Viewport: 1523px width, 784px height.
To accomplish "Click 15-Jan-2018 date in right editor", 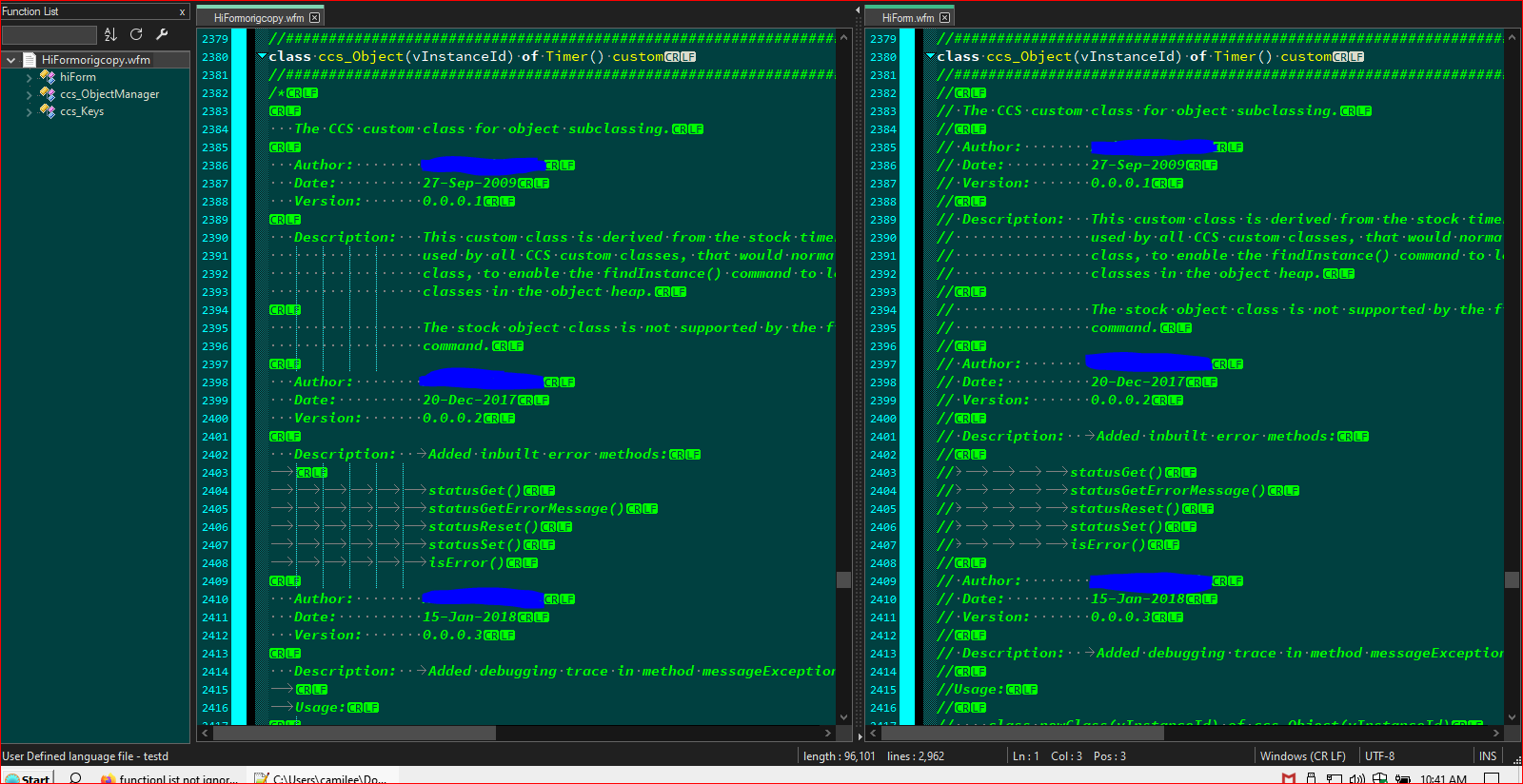I will pyautogui.click(x=1137, y=599).
